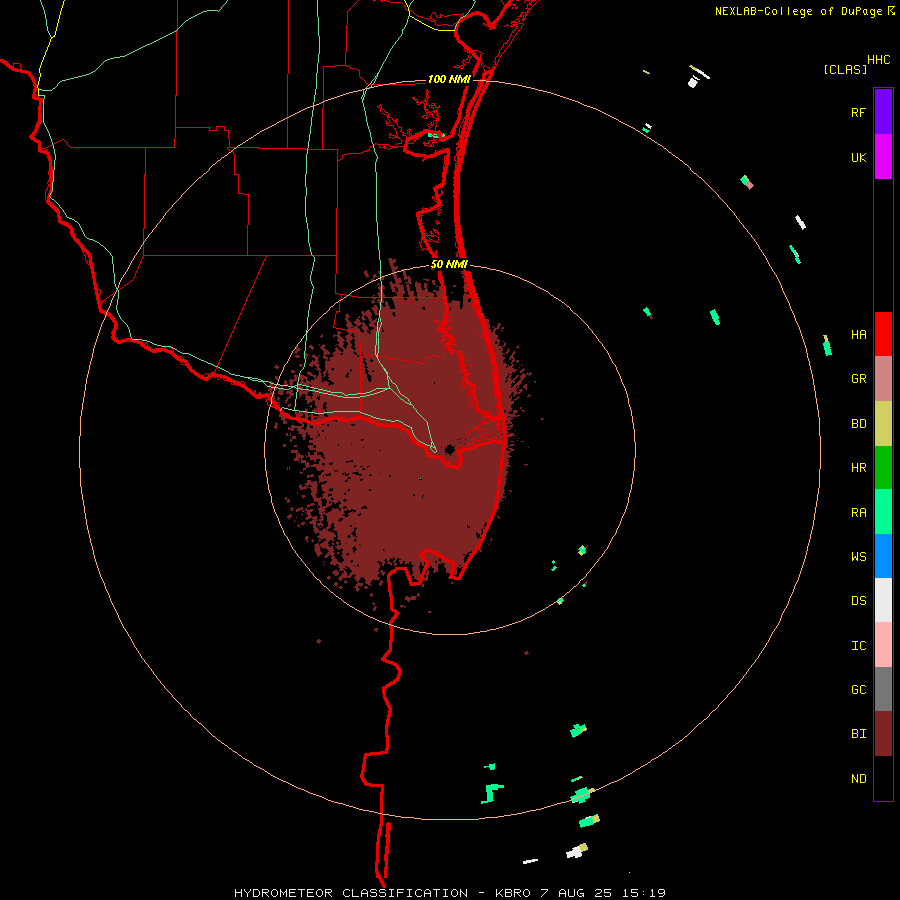Click the 'GC' legend label

pyautogui.click(x=858, y=690)
